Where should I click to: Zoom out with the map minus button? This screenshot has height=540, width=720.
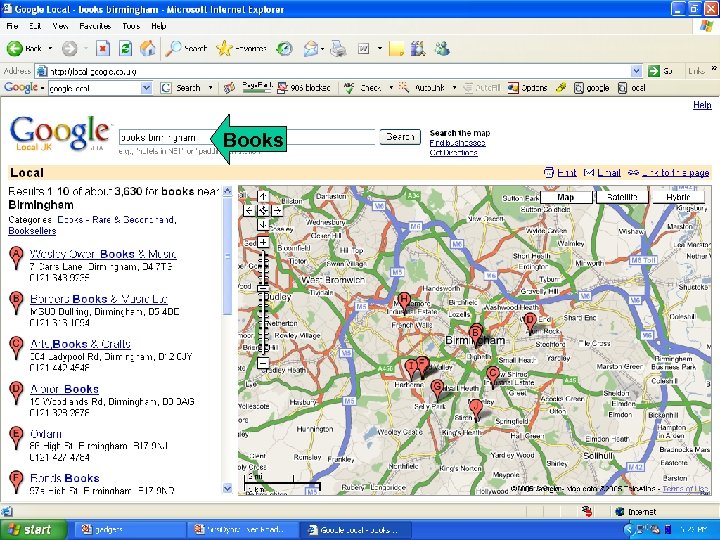click(263, 364)
